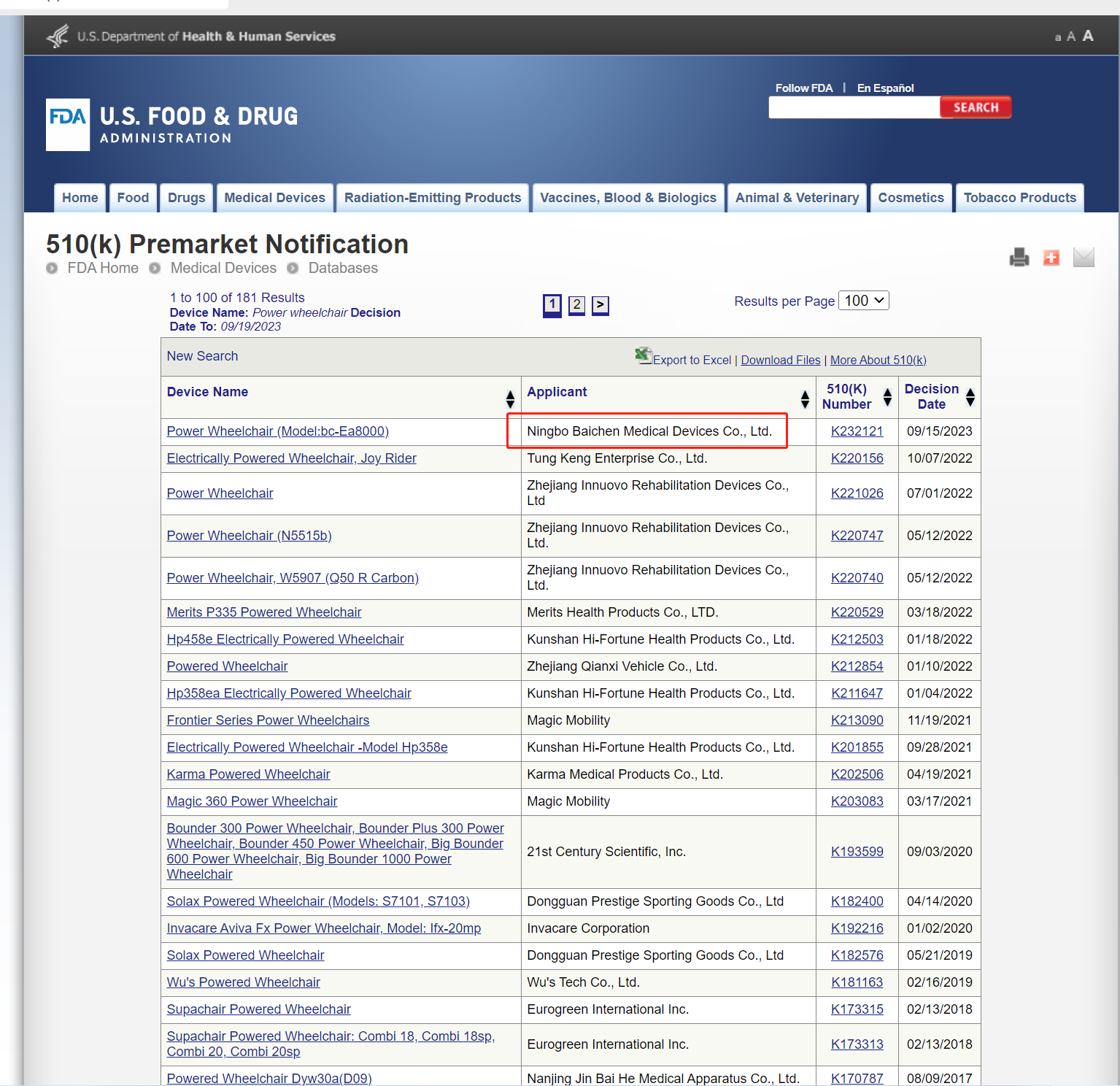Open Databases breadcrumb
The image size is (1120, 1086).
tap(343, 268)
